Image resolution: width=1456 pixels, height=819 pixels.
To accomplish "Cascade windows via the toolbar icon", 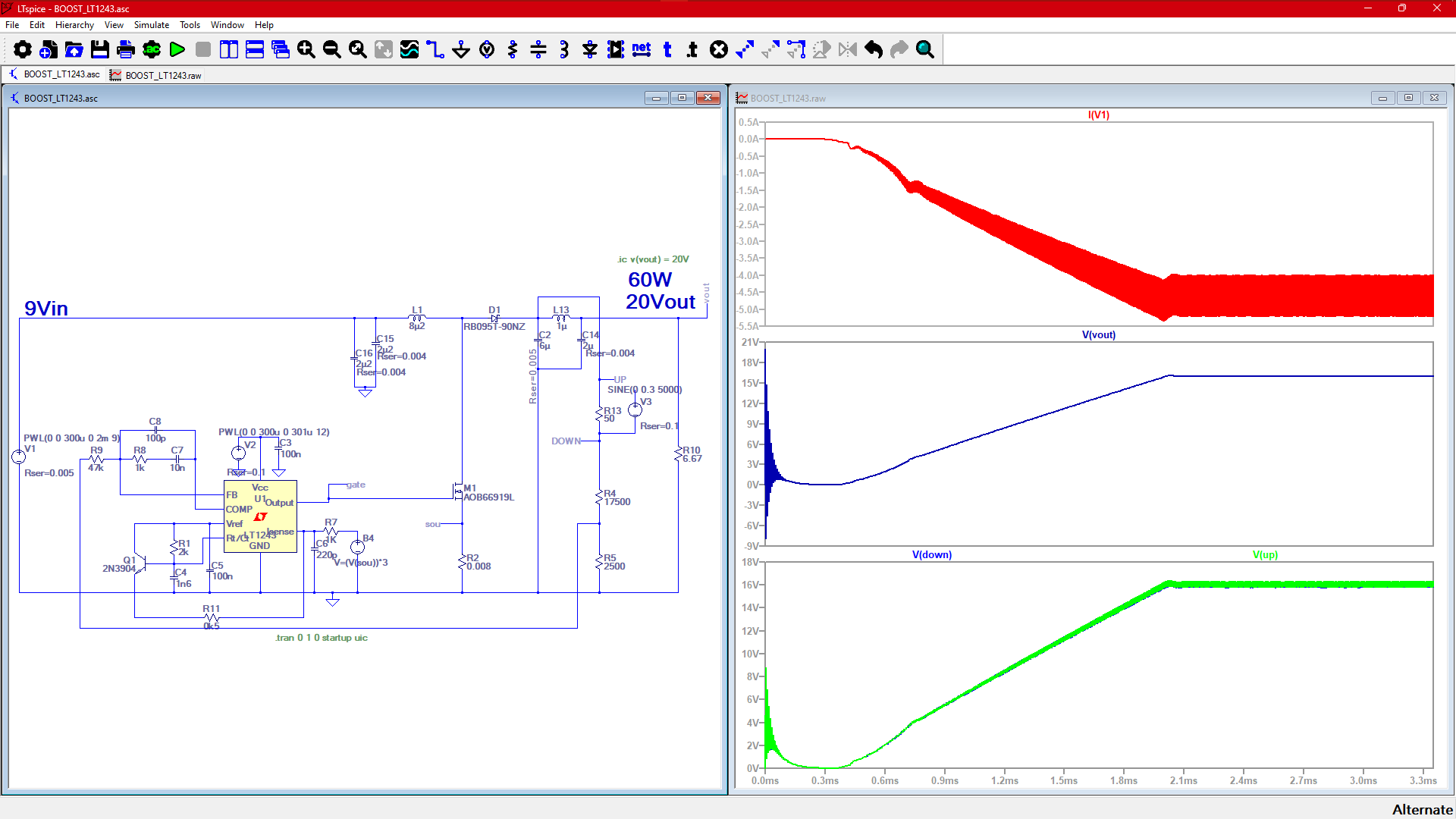I will click(281, 50).
